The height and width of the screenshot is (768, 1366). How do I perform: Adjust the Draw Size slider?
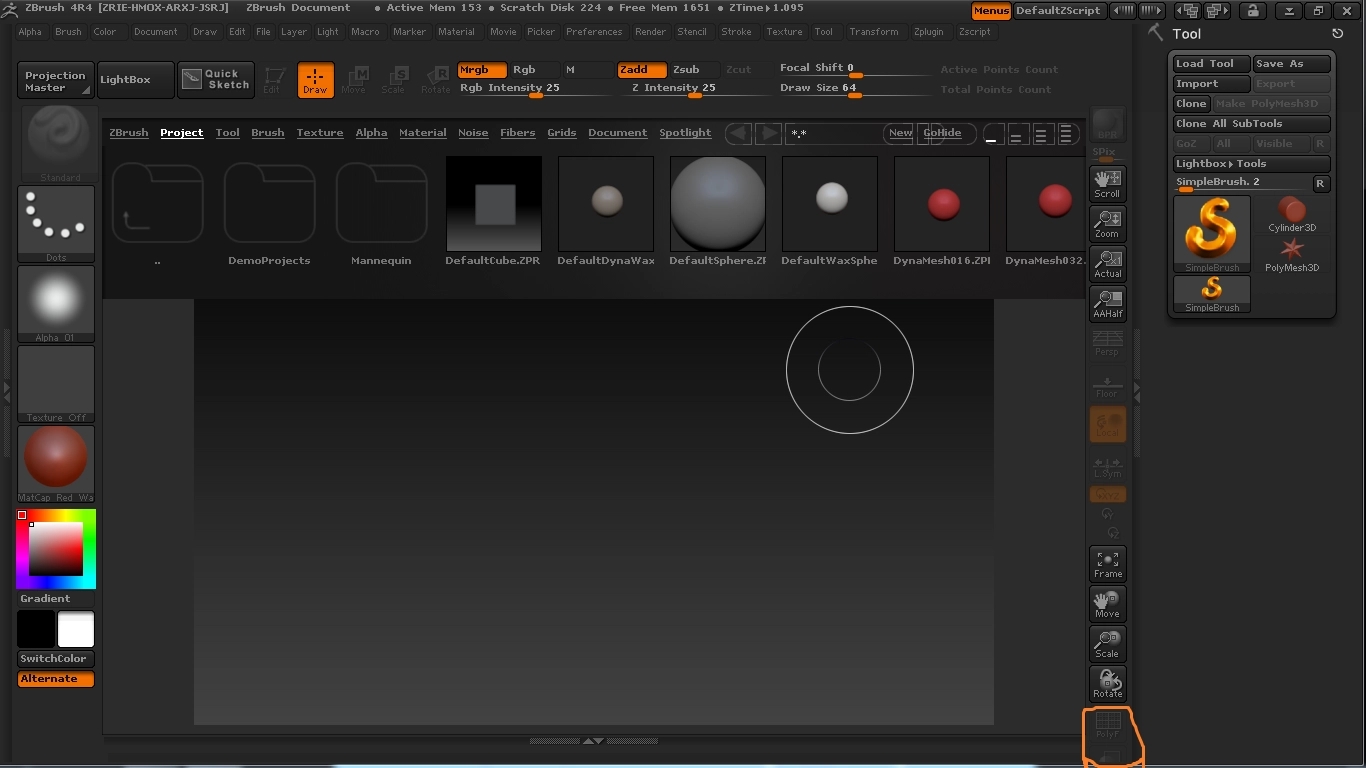tap(855, 89)
